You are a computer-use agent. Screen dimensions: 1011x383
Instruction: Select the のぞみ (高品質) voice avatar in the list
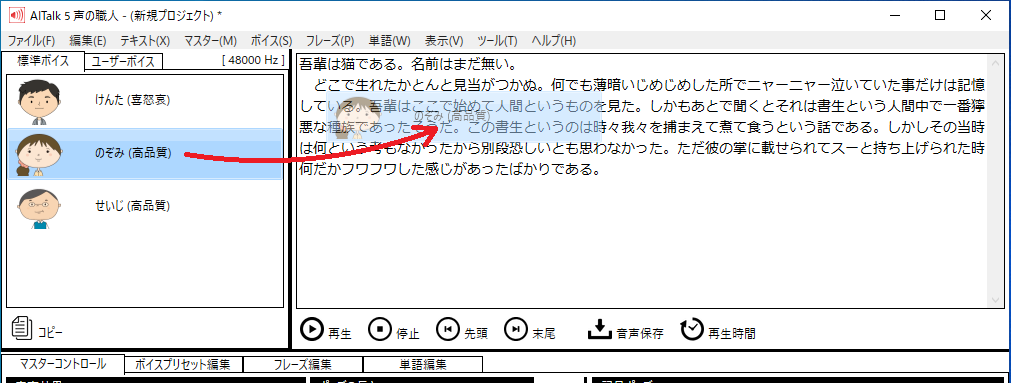[x=39, y=155]
